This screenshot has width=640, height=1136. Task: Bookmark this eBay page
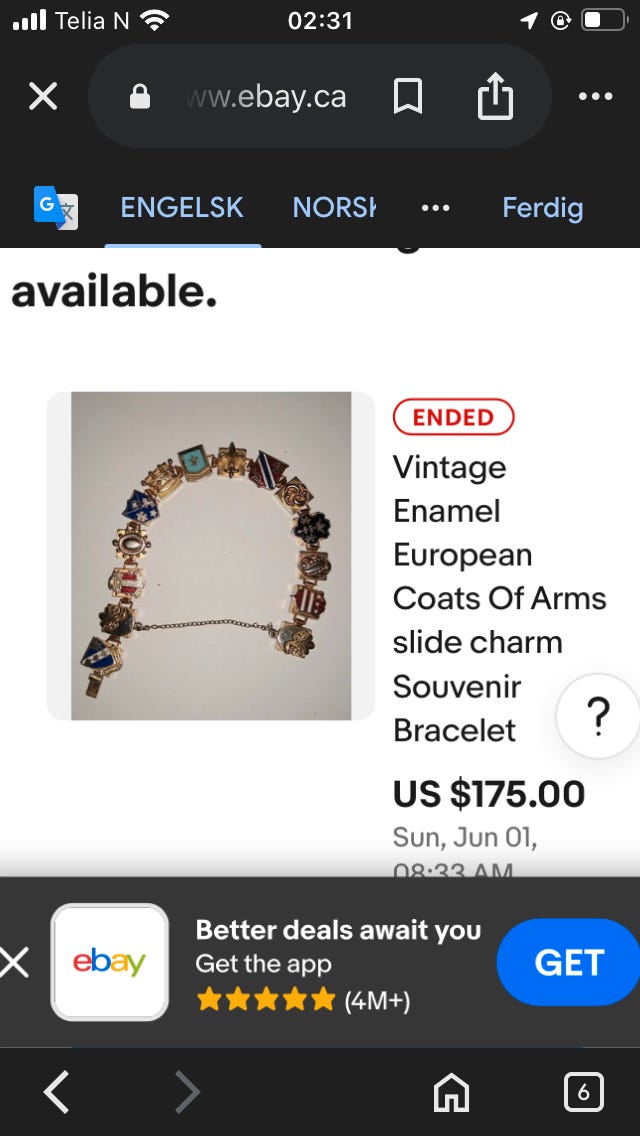pos(408,96)
